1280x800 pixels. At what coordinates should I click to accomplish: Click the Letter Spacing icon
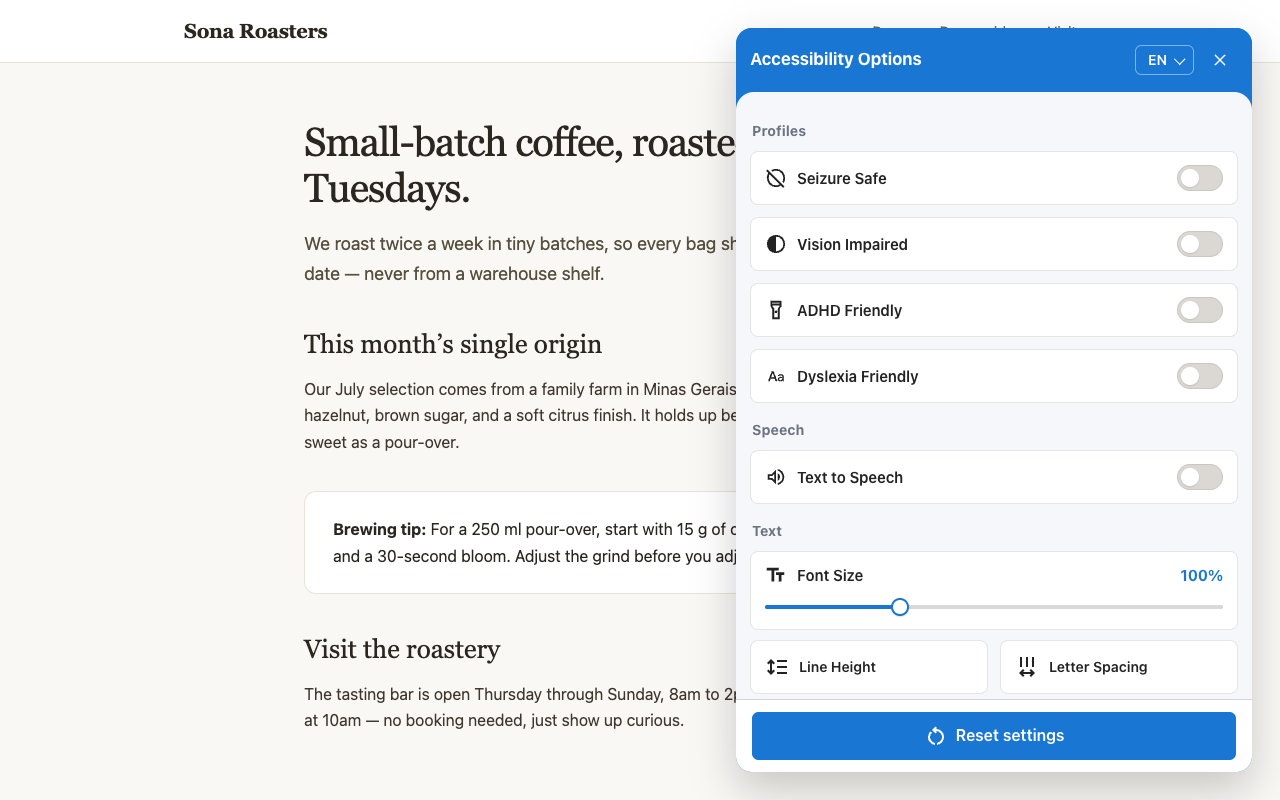tap(1027, 667)
